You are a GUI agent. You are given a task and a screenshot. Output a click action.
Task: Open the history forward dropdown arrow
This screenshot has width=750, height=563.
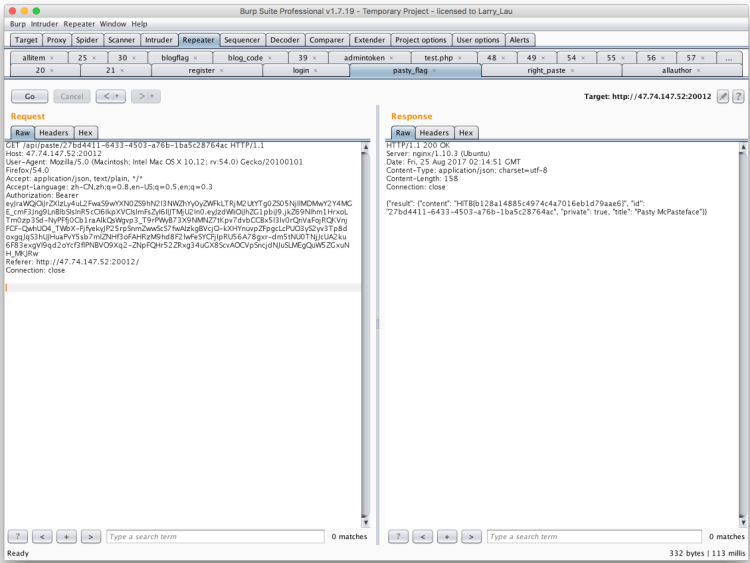pos(150,96)
